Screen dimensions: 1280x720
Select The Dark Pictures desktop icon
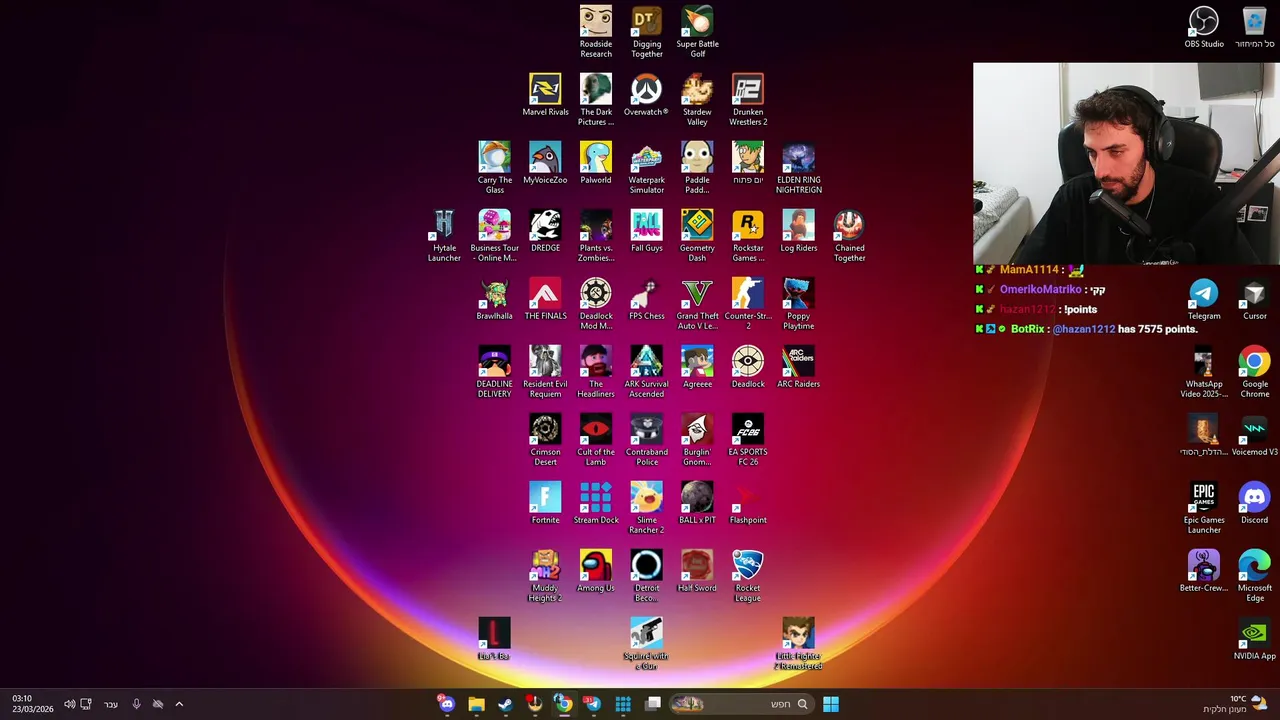coord(595,100)
